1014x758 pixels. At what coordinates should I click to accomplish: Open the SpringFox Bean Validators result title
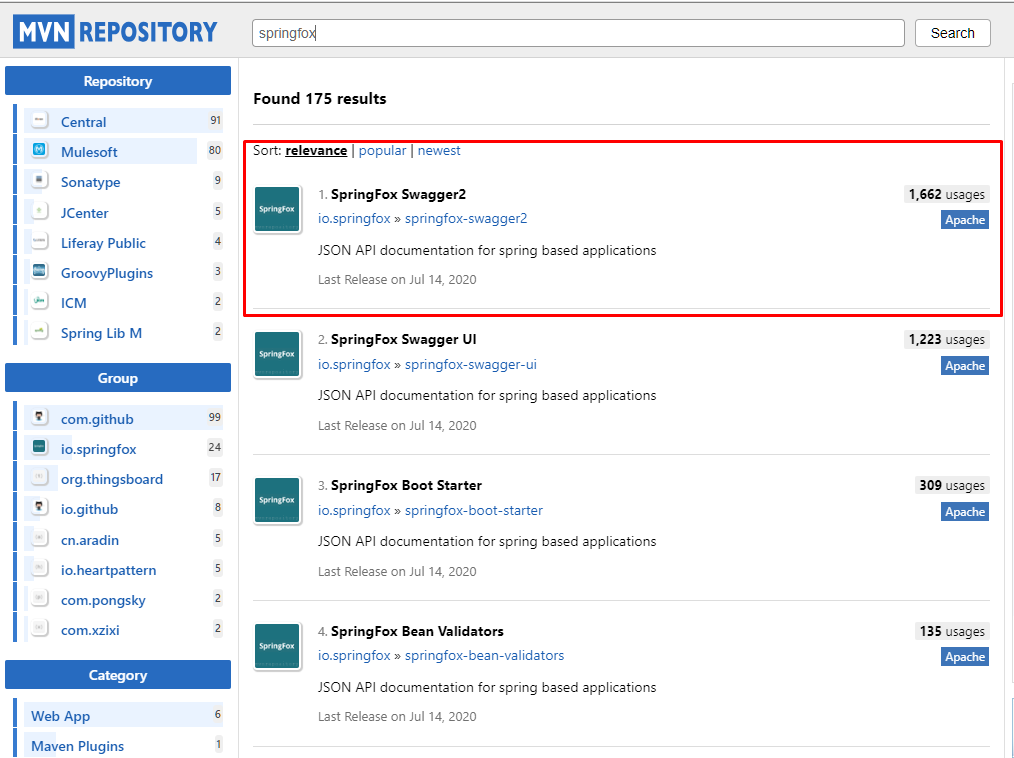click(417, 631)
